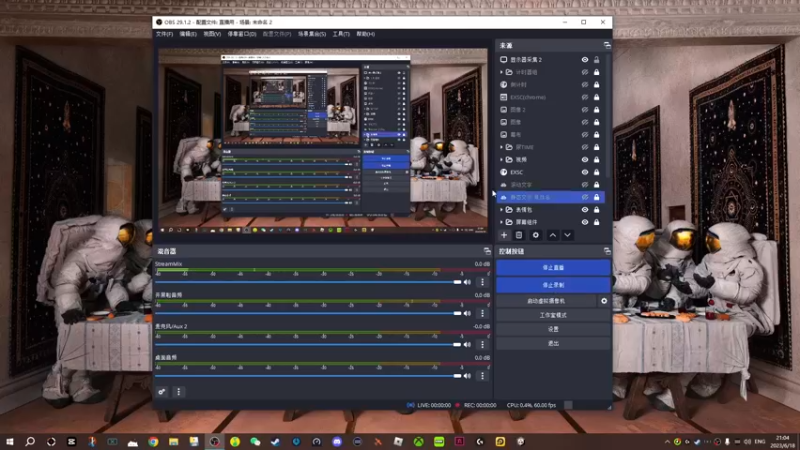Expand the last folder group in Sources
This screenshot has height=450, width=800.
tap(502, 222)
